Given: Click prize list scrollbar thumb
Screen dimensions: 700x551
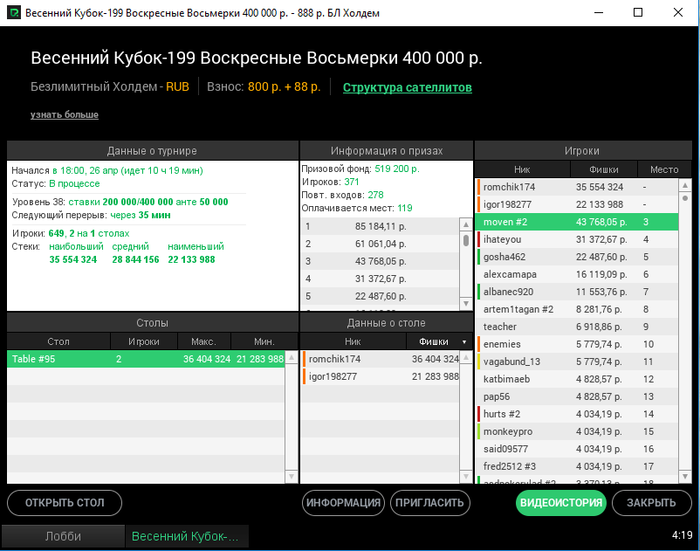Looking at the screenshot, I should pos(466,240).
